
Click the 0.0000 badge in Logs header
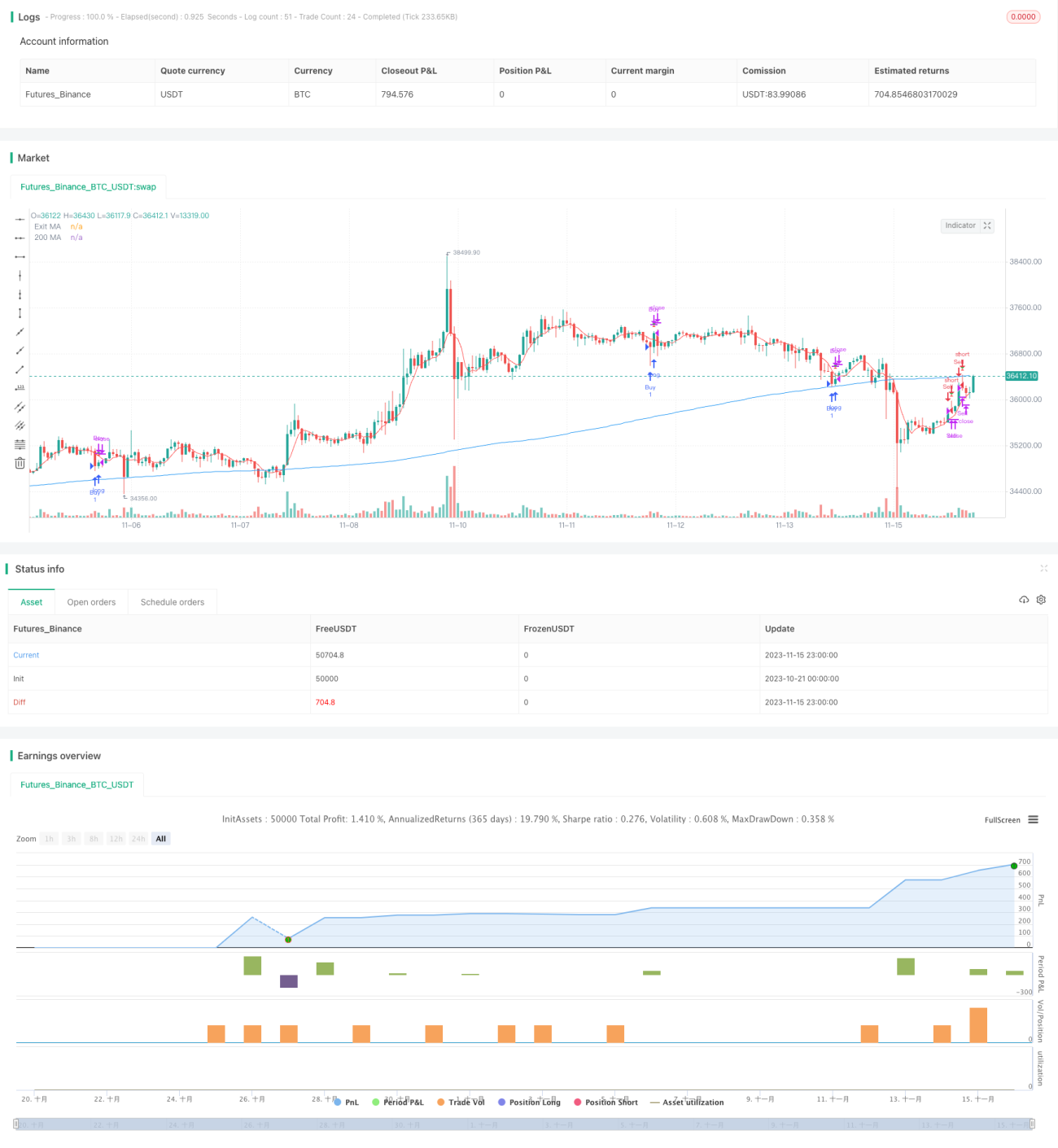point(1023,17)
